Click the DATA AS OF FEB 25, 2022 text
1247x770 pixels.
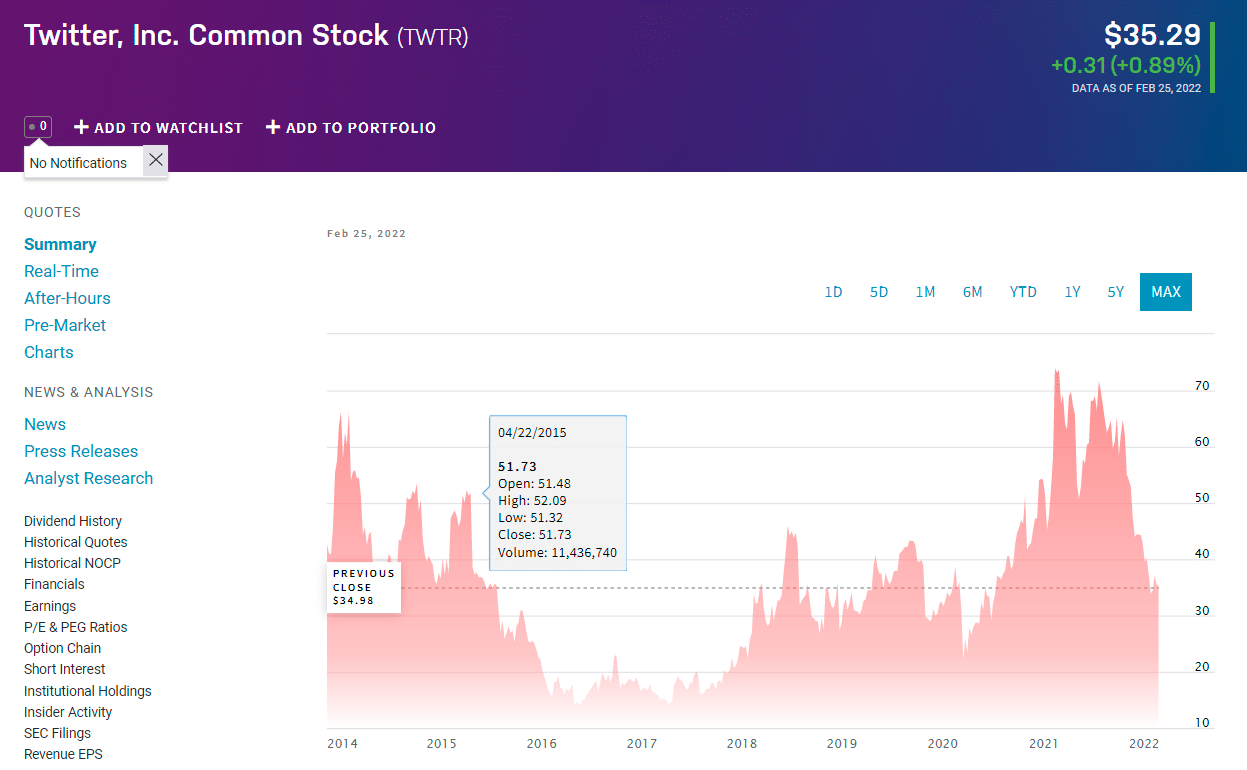[1136, 88]
